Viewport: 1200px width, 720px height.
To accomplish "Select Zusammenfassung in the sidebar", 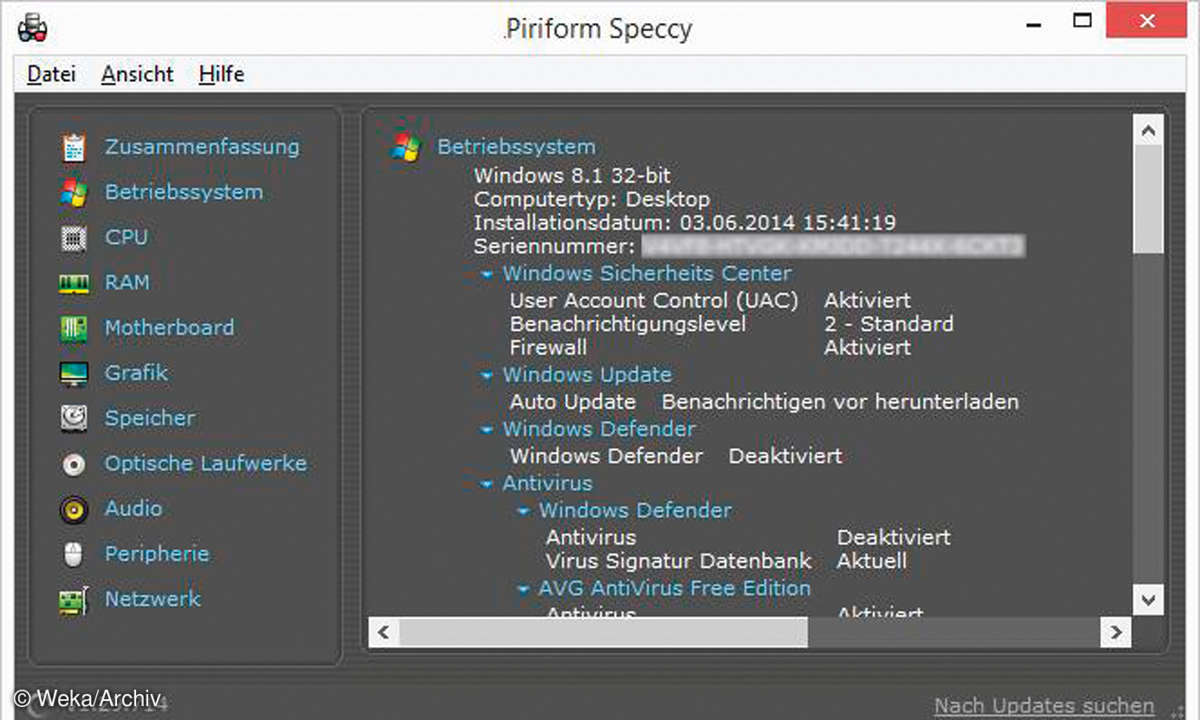I will tap(202, 146).
